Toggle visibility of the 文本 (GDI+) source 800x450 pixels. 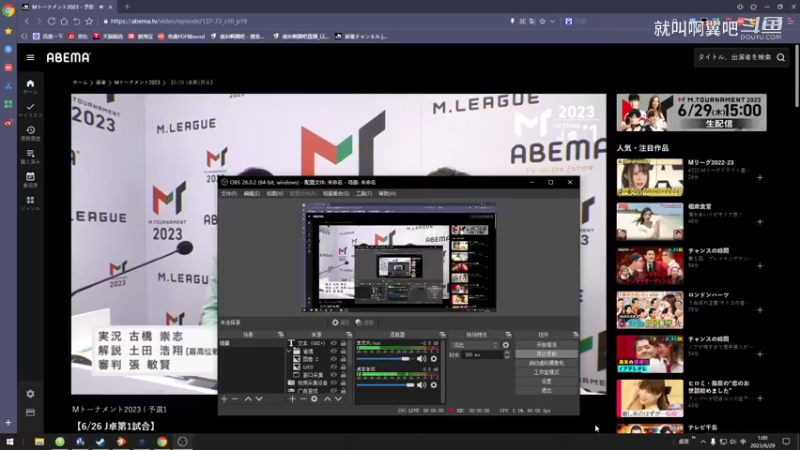pos(334,343)
